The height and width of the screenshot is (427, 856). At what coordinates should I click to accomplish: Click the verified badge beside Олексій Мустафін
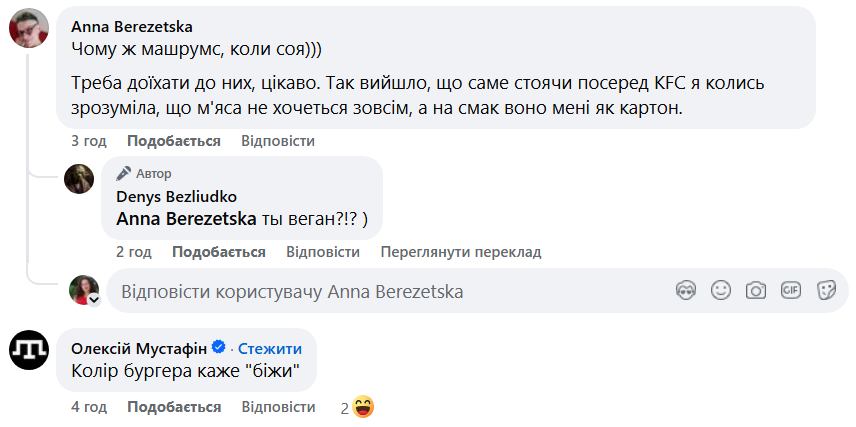coord(219,349)
